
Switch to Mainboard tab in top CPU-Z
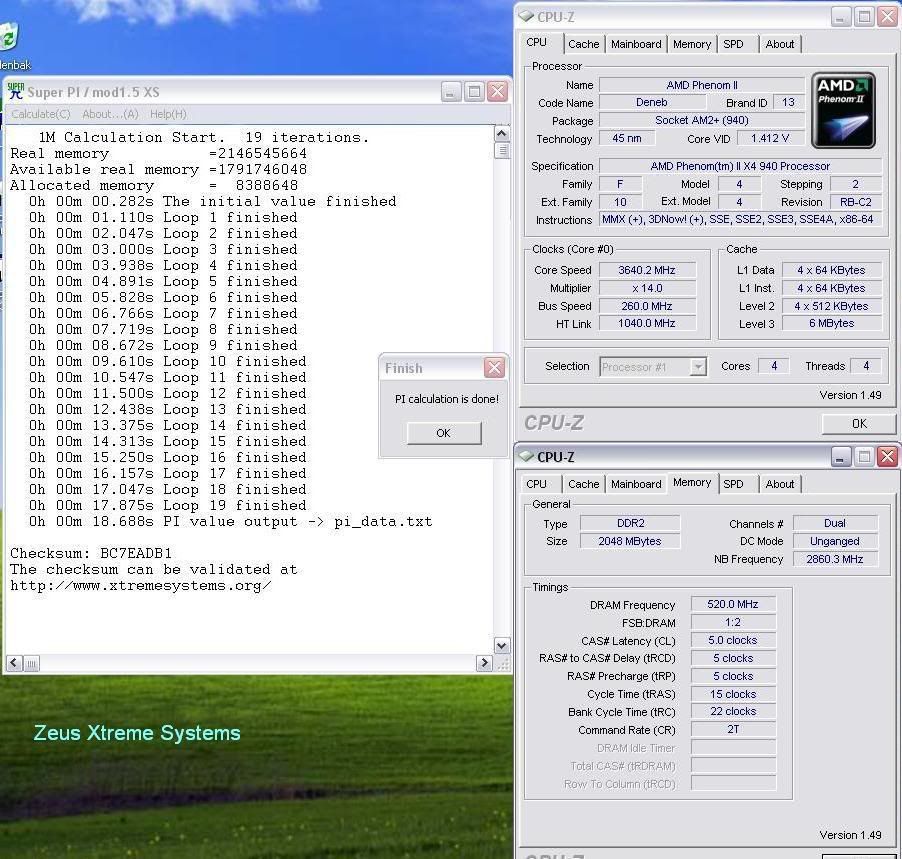click(x=636, y=44)
